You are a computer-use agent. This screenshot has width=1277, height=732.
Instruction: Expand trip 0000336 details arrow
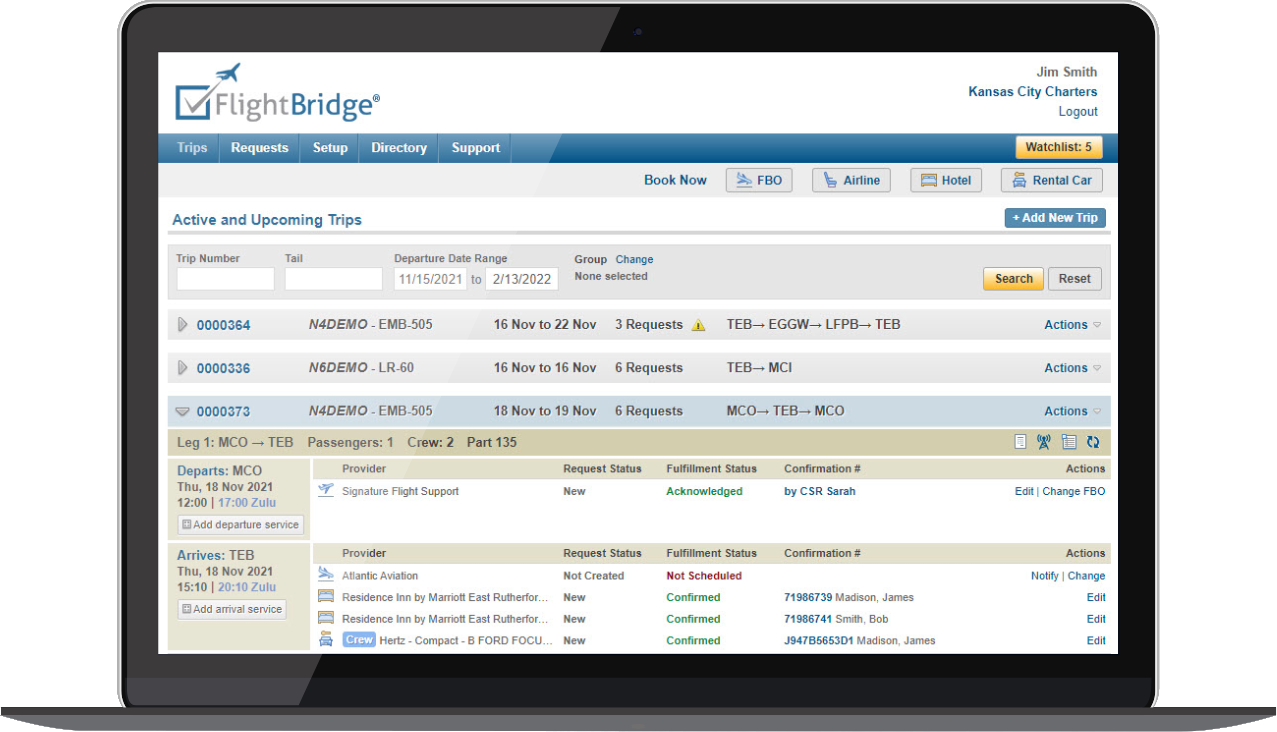tap(182, 368)
